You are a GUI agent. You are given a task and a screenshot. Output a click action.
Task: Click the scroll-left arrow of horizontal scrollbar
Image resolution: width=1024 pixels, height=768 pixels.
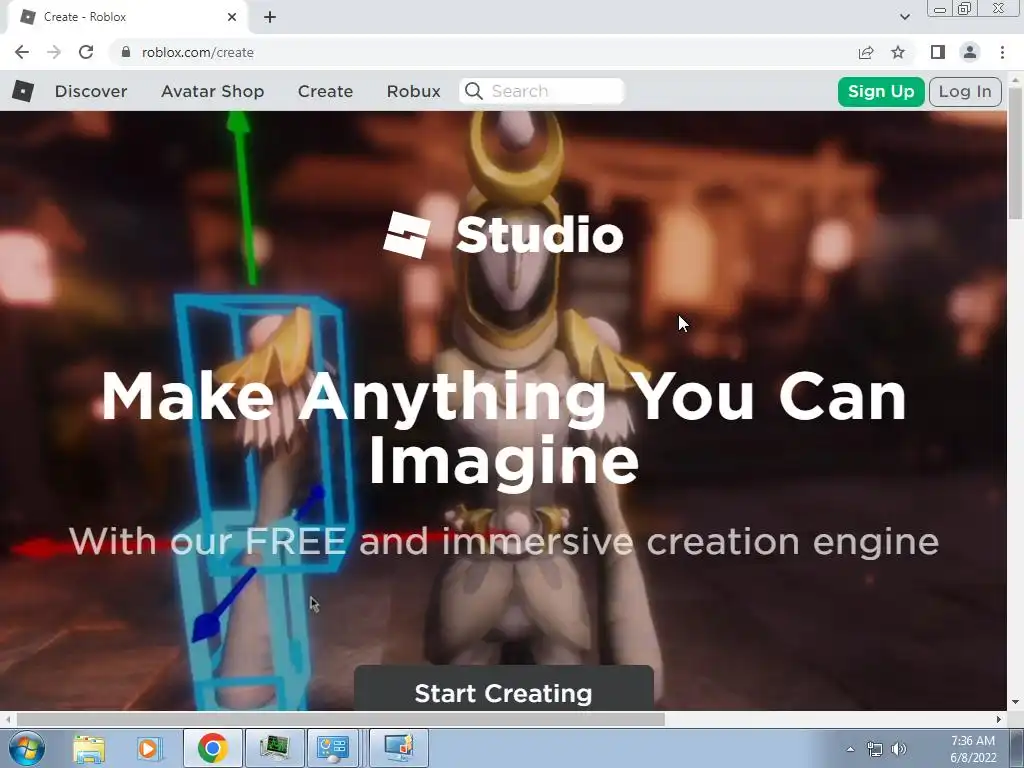click(7, 719)
